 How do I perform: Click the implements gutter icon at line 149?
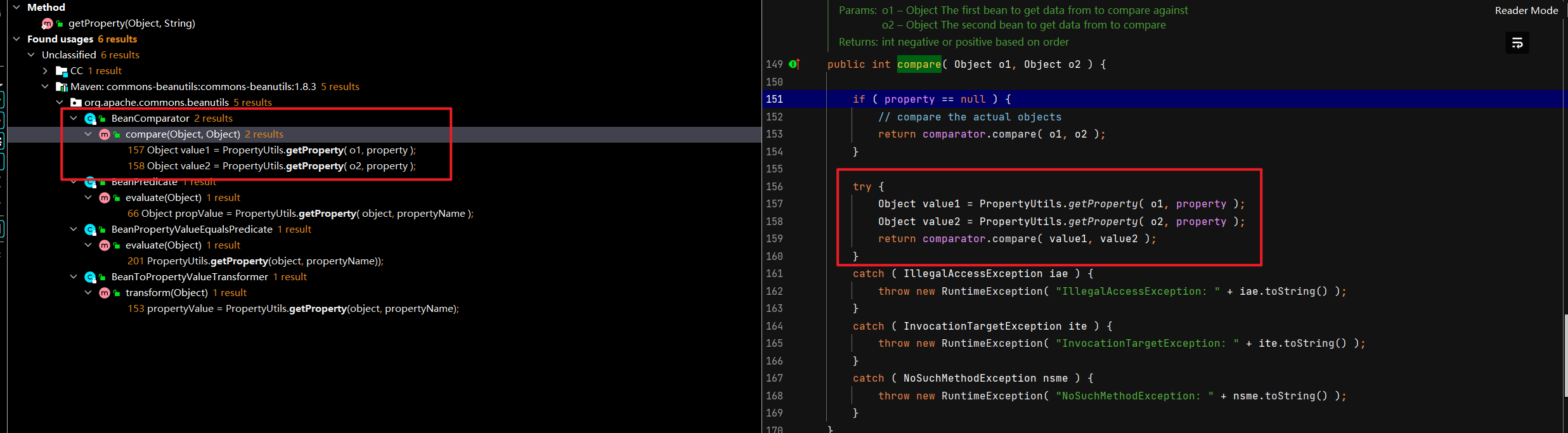[x=794, y=64]
